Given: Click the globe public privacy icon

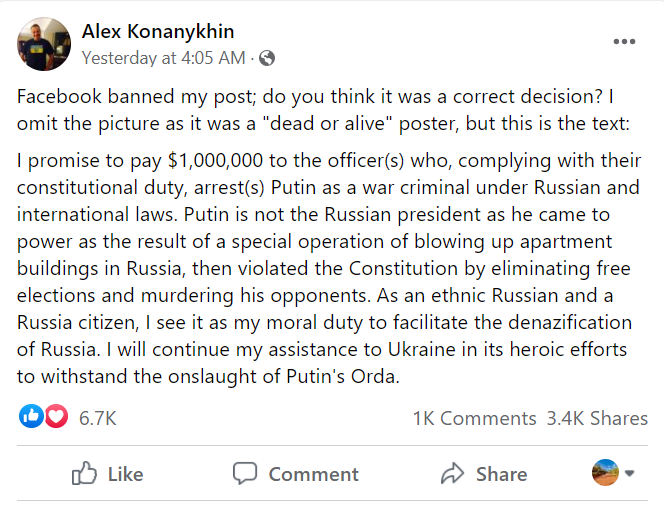Looking at the screenshot, I should (x=267, y=58).
